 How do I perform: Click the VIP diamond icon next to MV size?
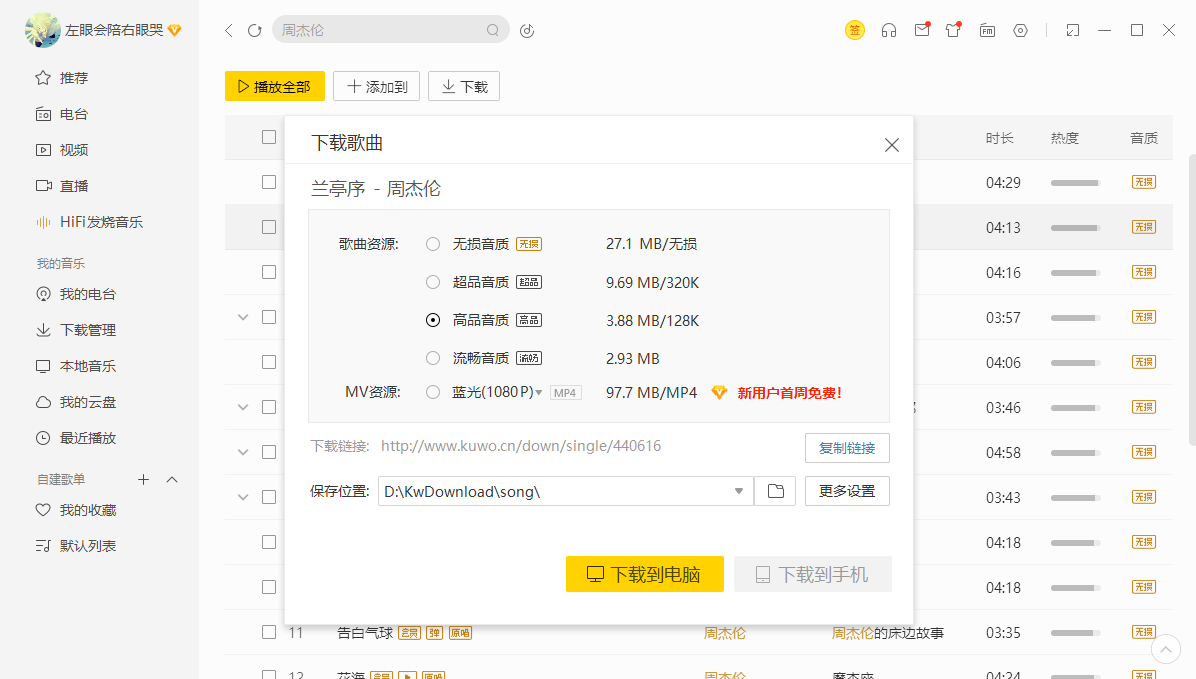(719, 392)
